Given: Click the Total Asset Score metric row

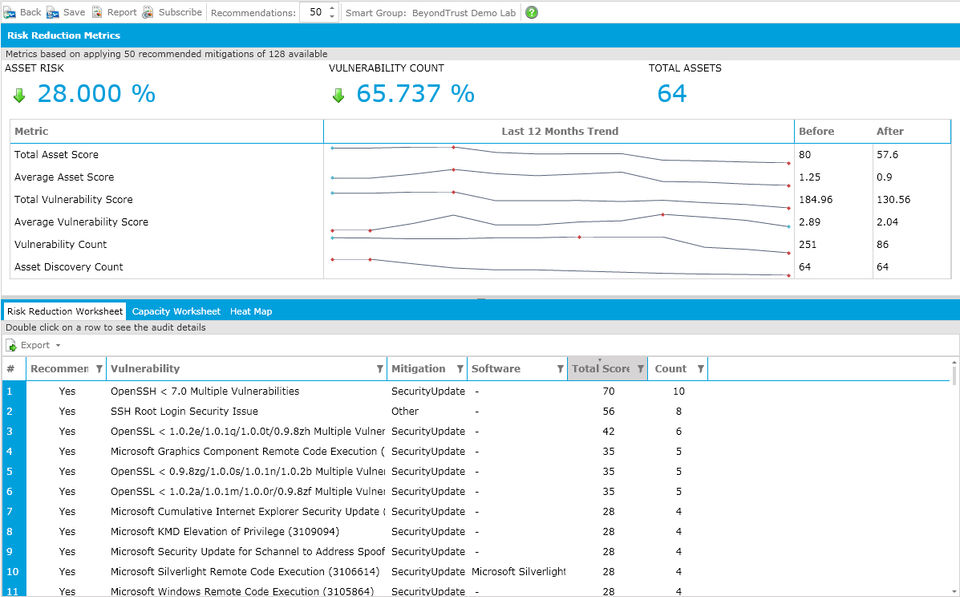Looking at the screenshot, I should (x=481, y=154).
